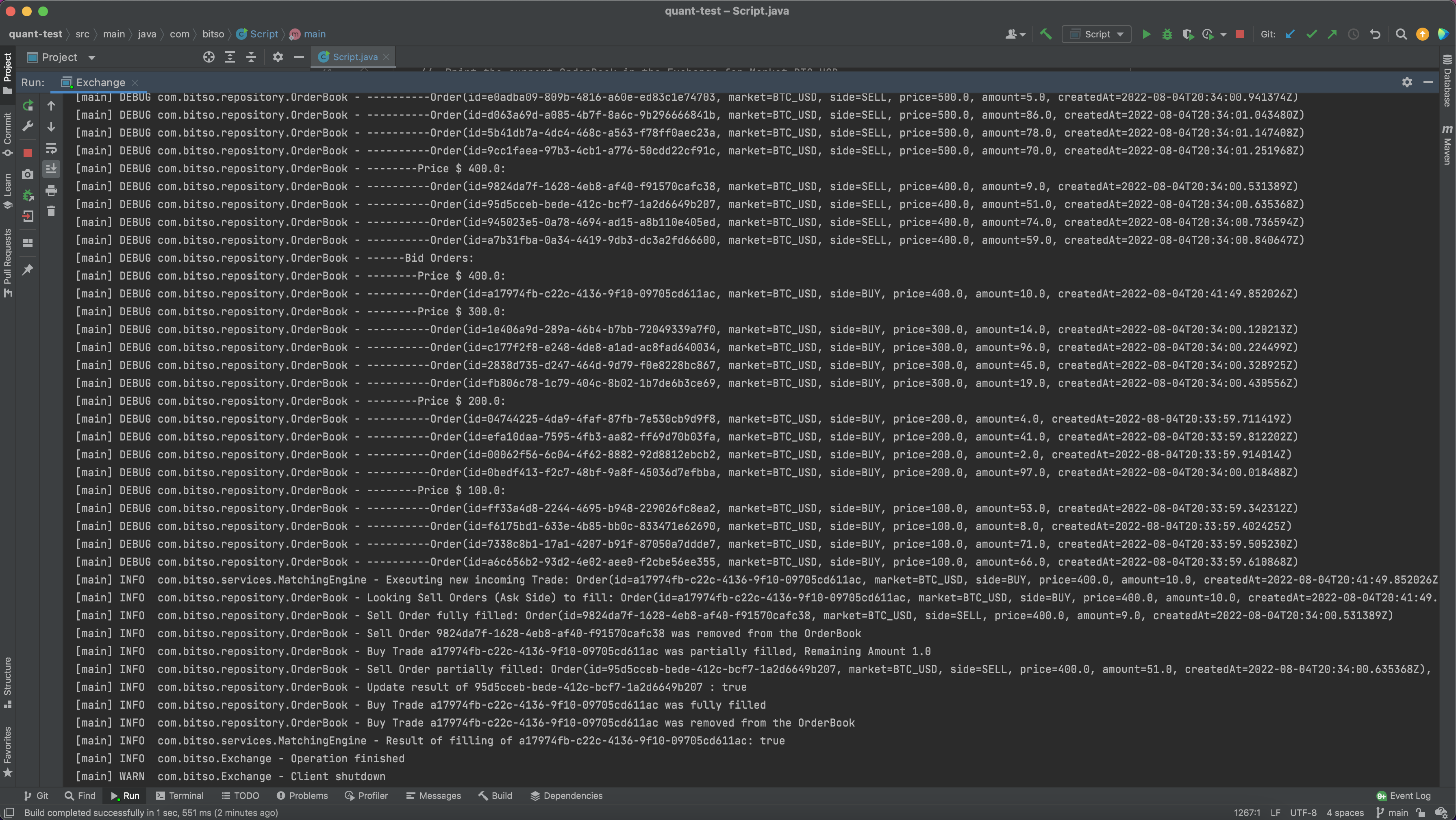Click Git Update Project blue arrow
Image resolution: width=1456 pixels, height=820 pixels.
pyautogui.click(x=1290, y=35)
